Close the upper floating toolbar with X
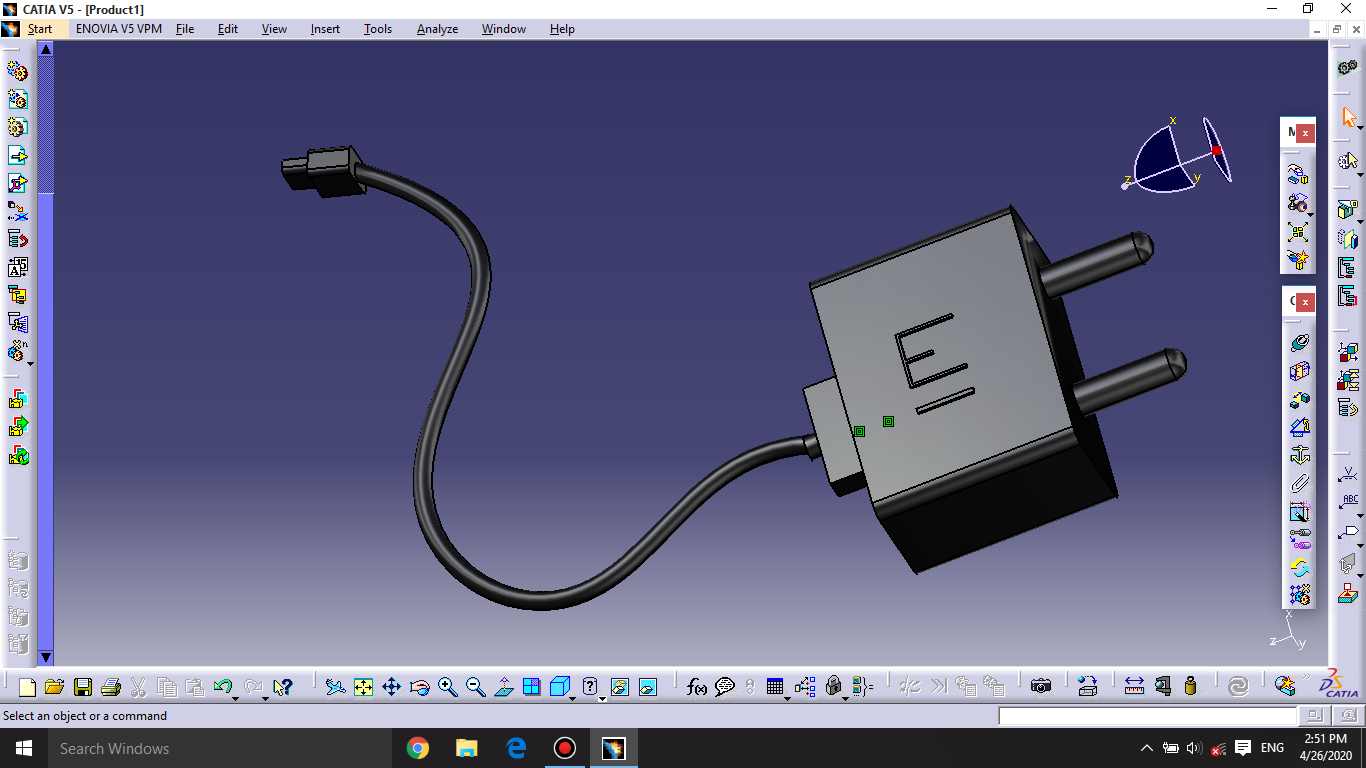1366x768 pixels. (1305, 132)
